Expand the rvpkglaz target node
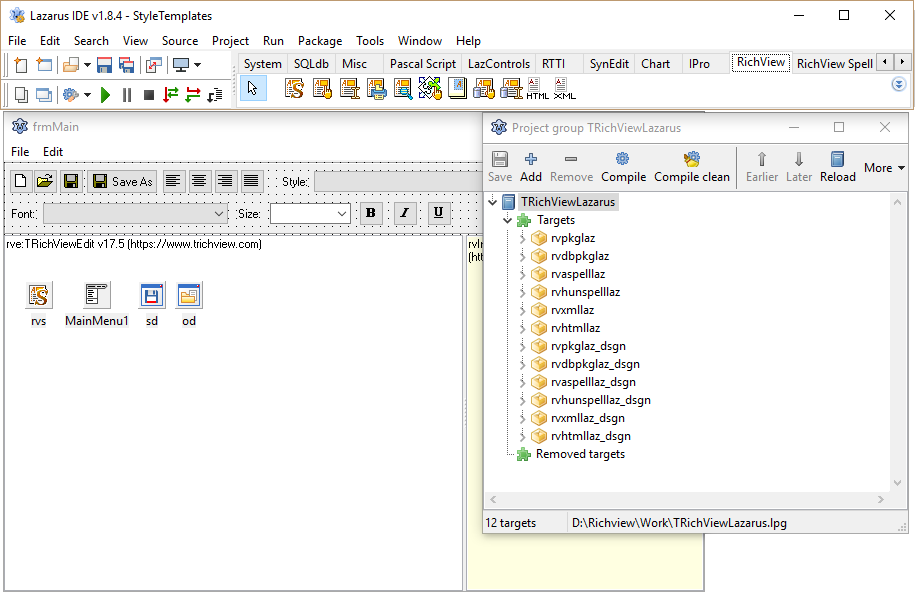The height and width of the screenshot is (593, 915). tap(523, 238)
